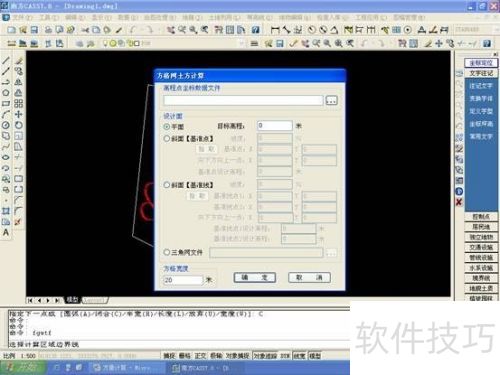500x375 pixels.
Task: Open the 水系设施 category in right panel
Action: (x=481, y=268)
